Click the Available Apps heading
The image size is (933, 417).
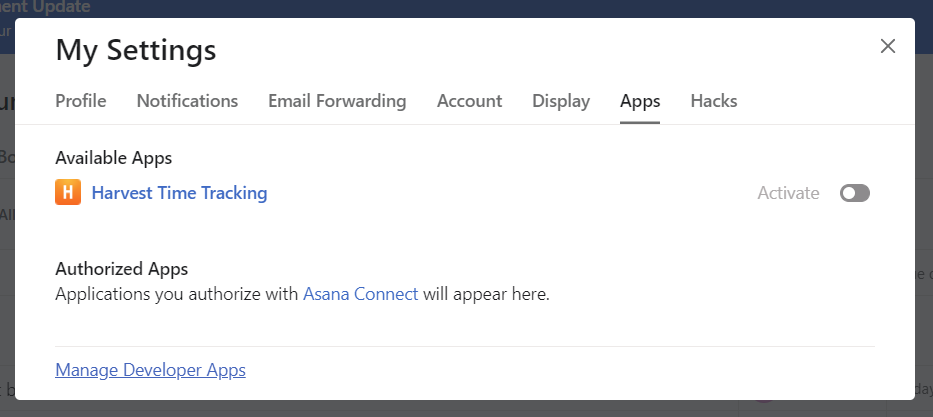(x=114, y=158)
